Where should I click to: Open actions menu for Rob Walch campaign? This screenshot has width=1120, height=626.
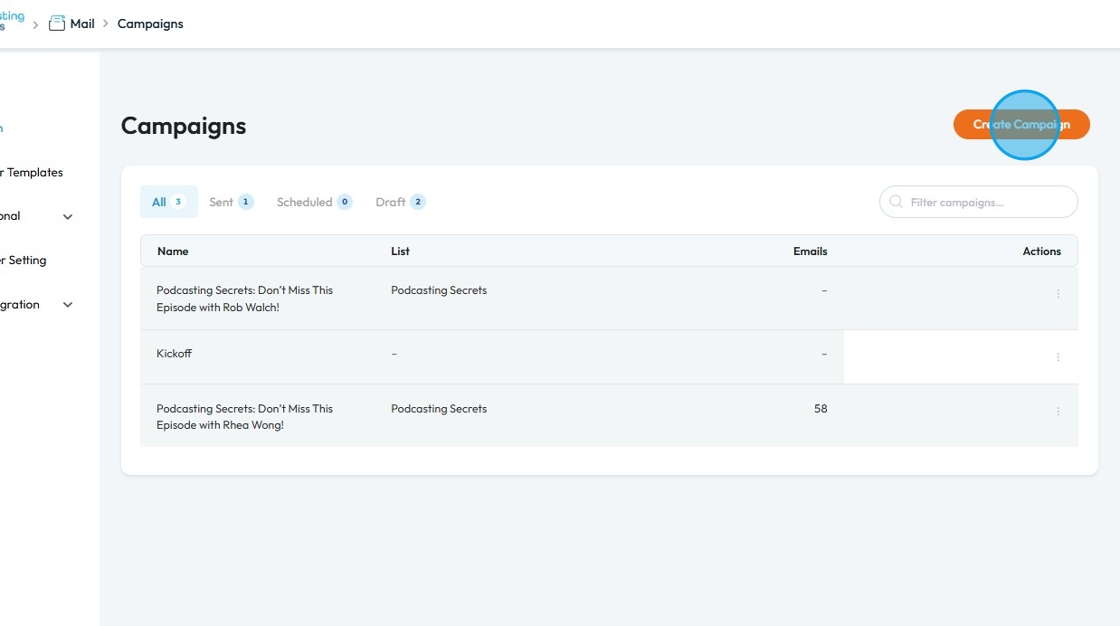pos(1058,294)
